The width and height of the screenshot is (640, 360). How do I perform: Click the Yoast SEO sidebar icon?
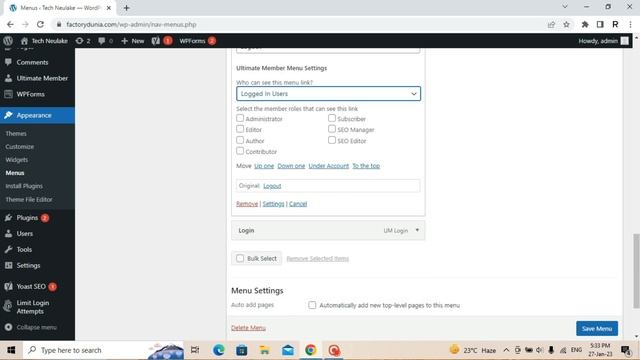8,287
